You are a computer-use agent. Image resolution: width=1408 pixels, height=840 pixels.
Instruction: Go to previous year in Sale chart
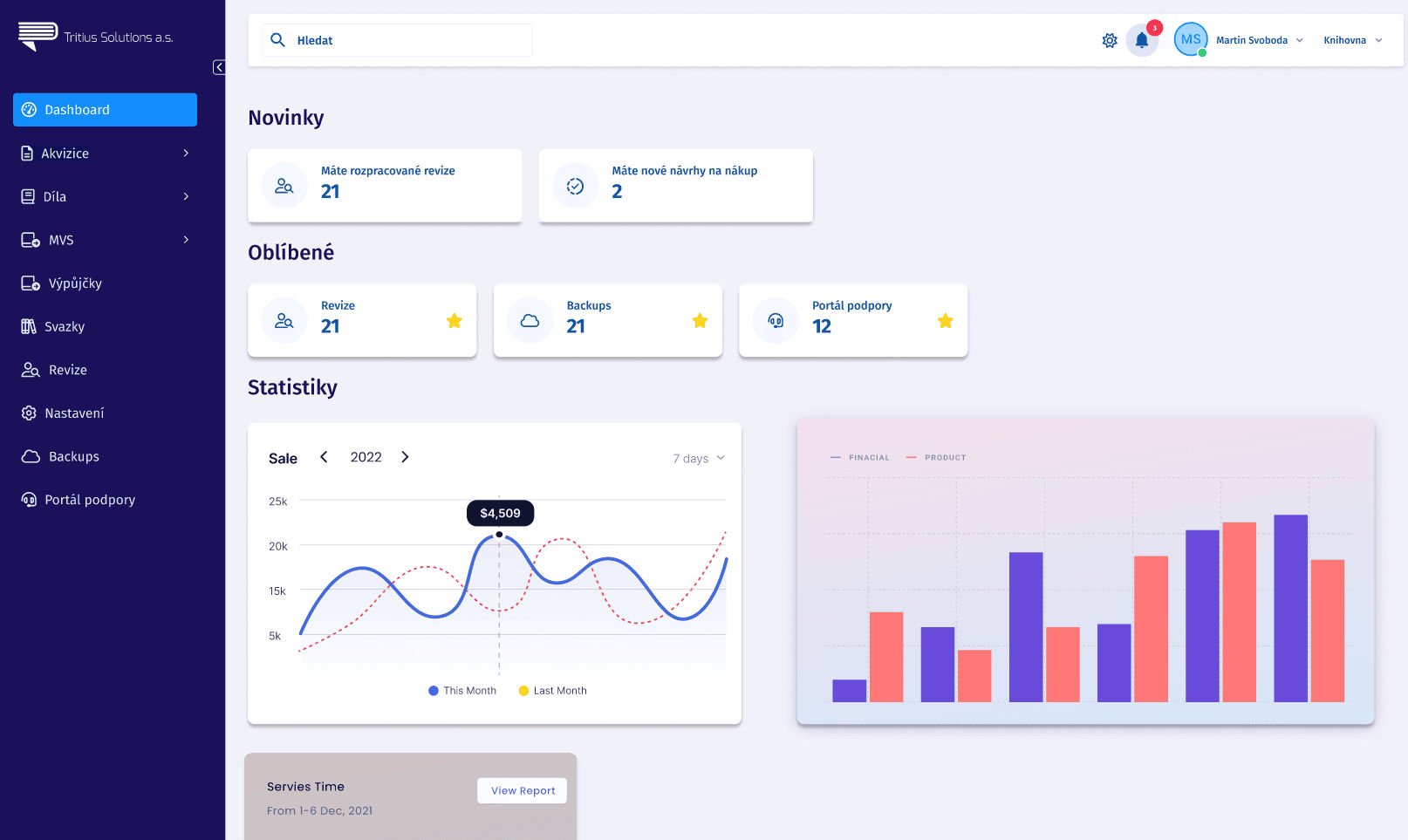[324, 457]
